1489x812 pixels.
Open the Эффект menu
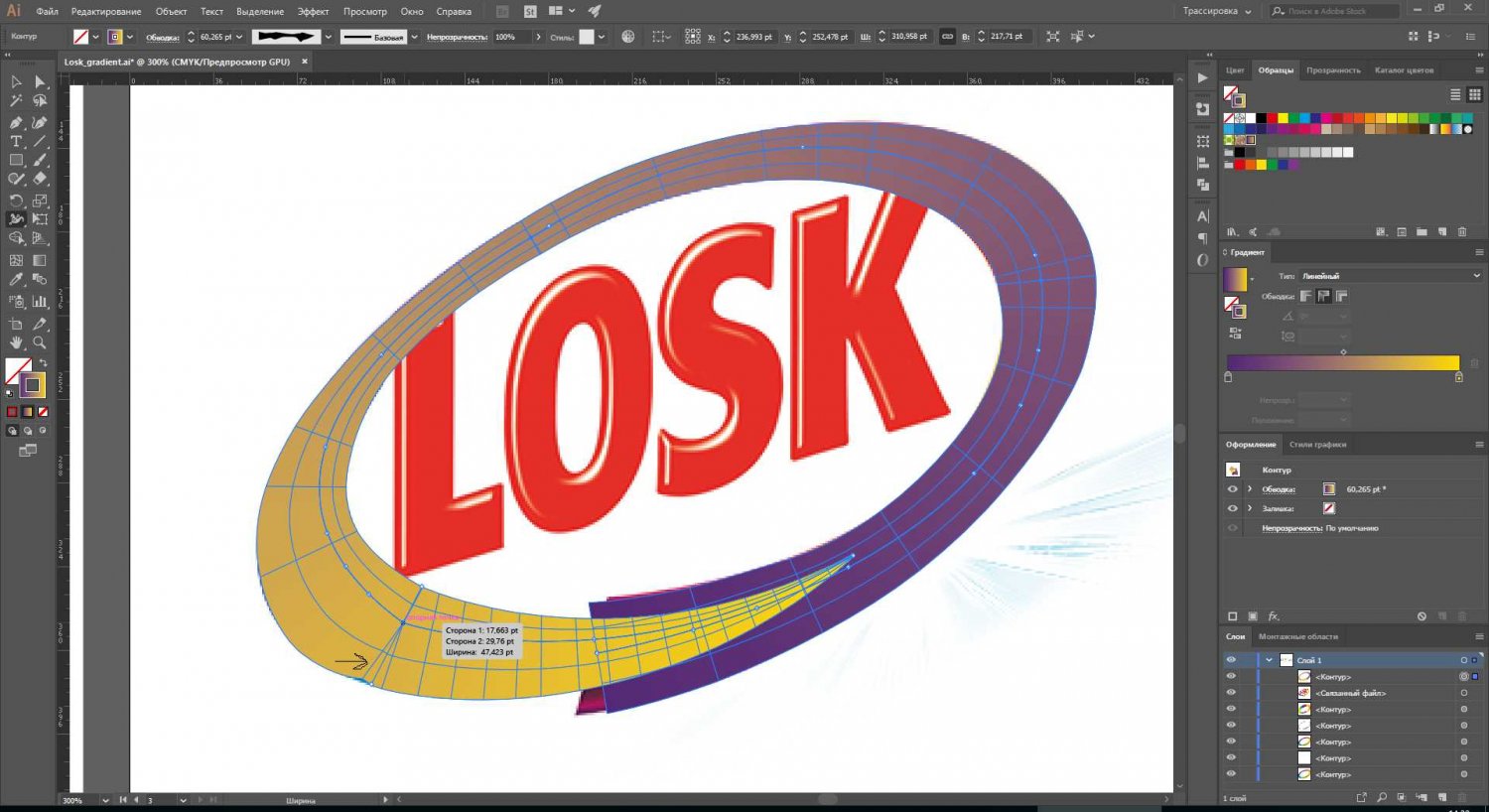[x=313, y=12]
